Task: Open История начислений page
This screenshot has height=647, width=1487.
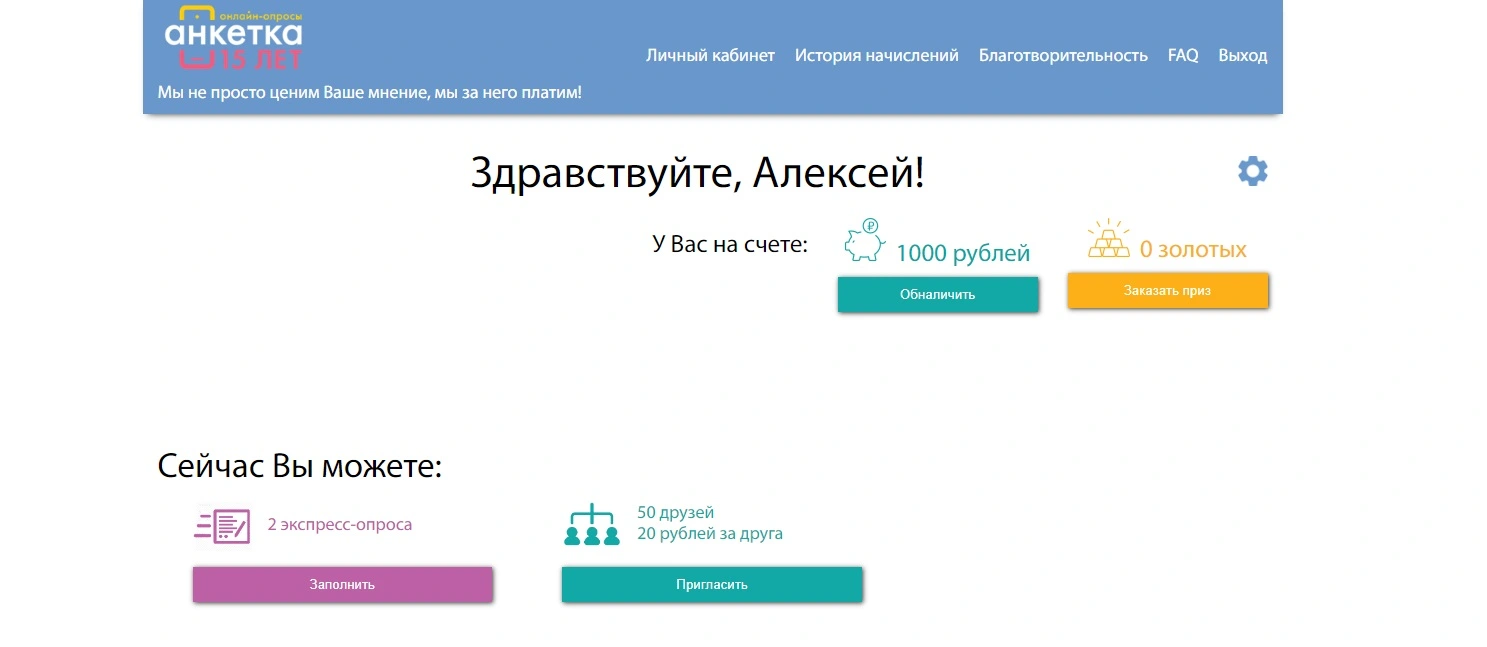Action: 876,55
